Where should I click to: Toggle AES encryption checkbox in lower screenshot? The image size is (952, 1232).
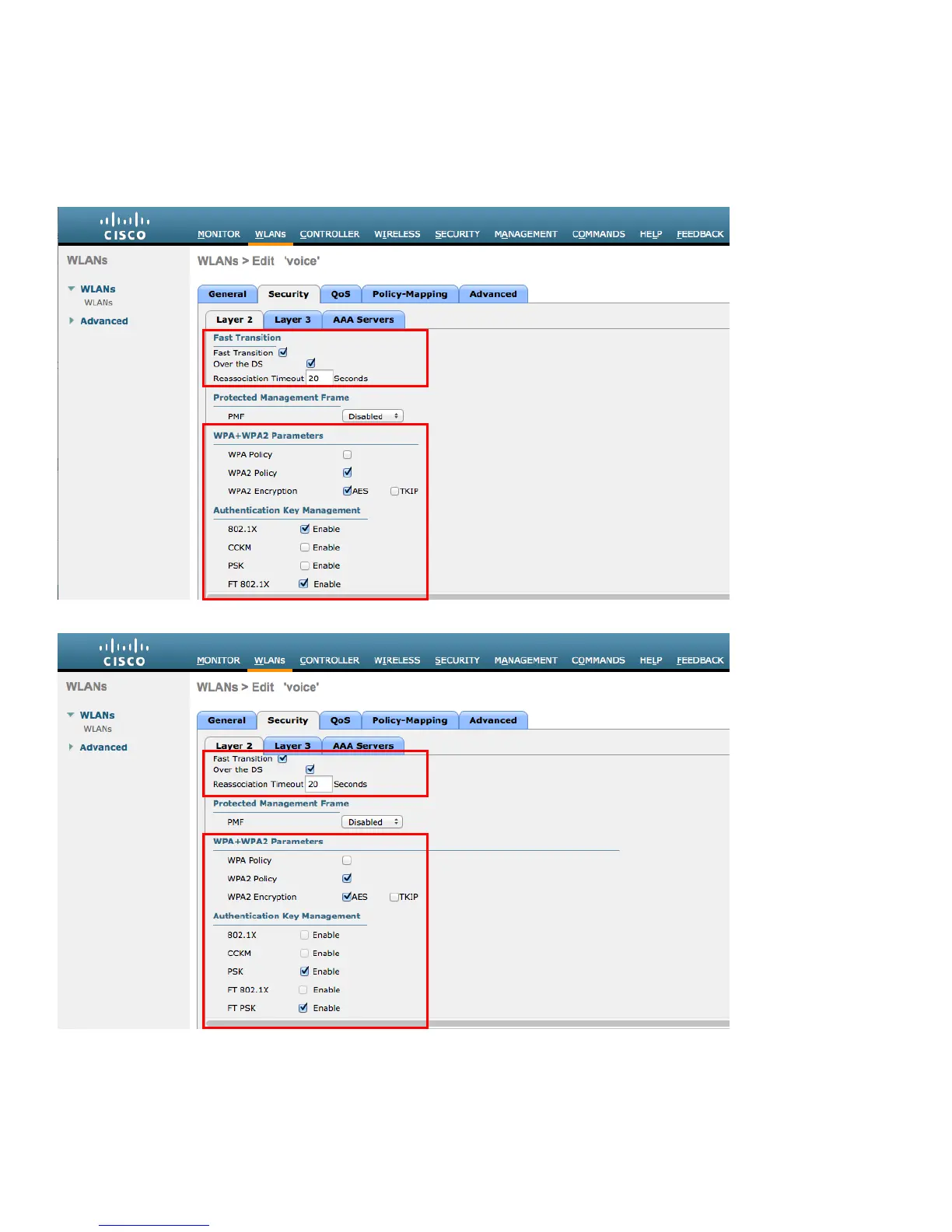[x=347, y=897]
